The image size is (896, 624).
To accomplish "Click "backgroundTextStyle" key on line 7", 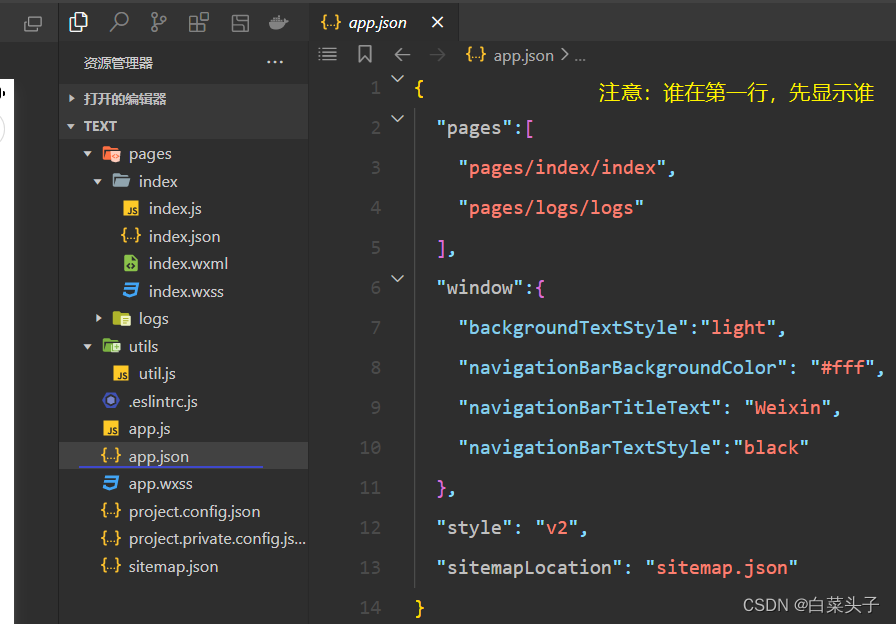I will click(x=574, y=328).
